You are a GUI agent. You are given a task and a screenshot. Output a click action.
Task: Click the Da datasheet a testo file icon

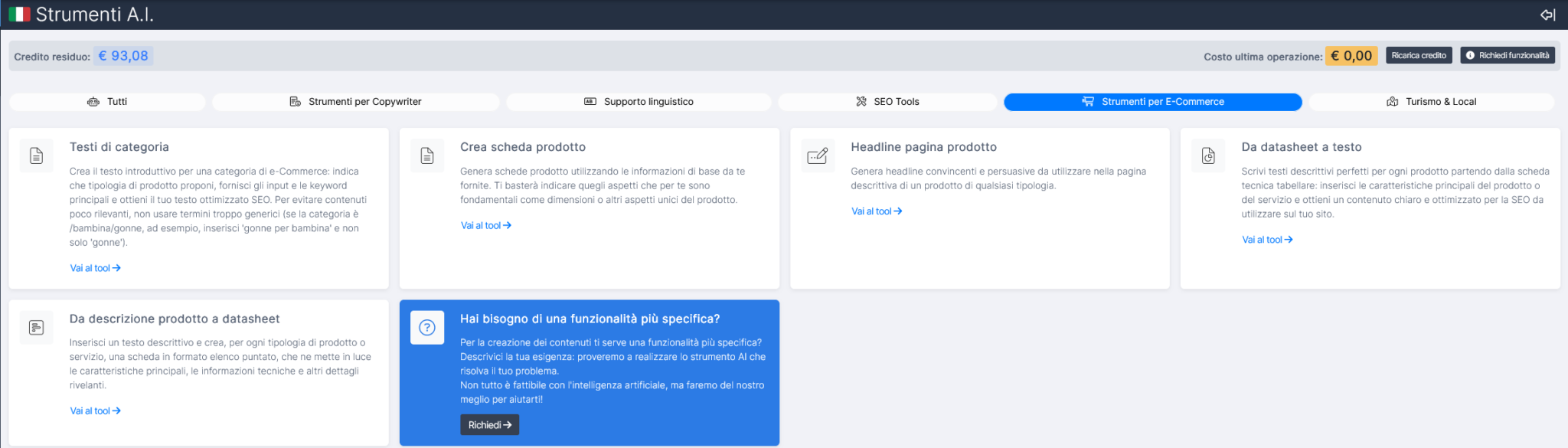click(x=1208, y=156)
